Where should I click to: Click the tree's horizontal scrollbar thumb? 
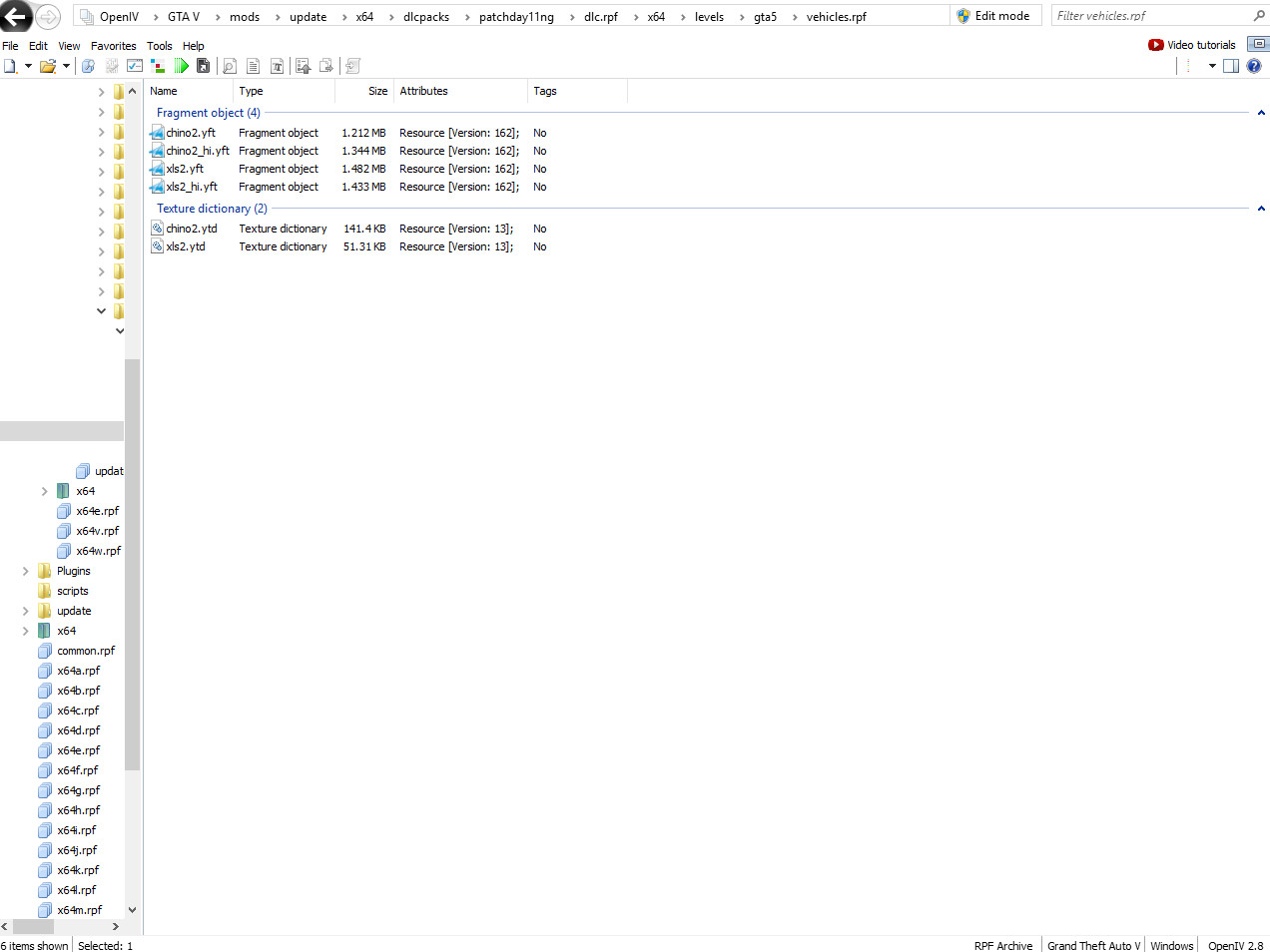click(x=33, y=926)
